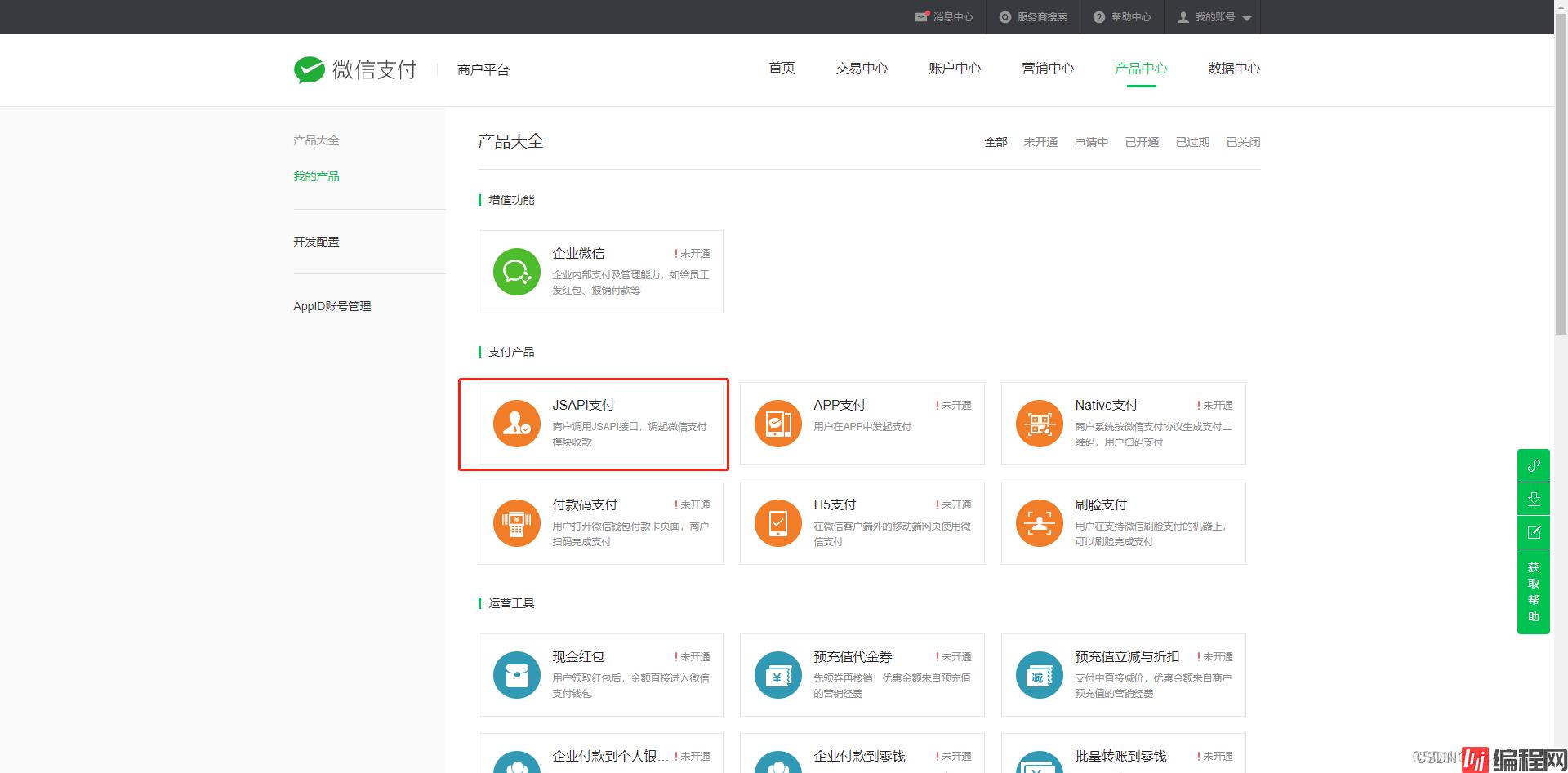Open 账户中心 navigation tab
The image size is (1568, 773).
[x=955, y=68]
